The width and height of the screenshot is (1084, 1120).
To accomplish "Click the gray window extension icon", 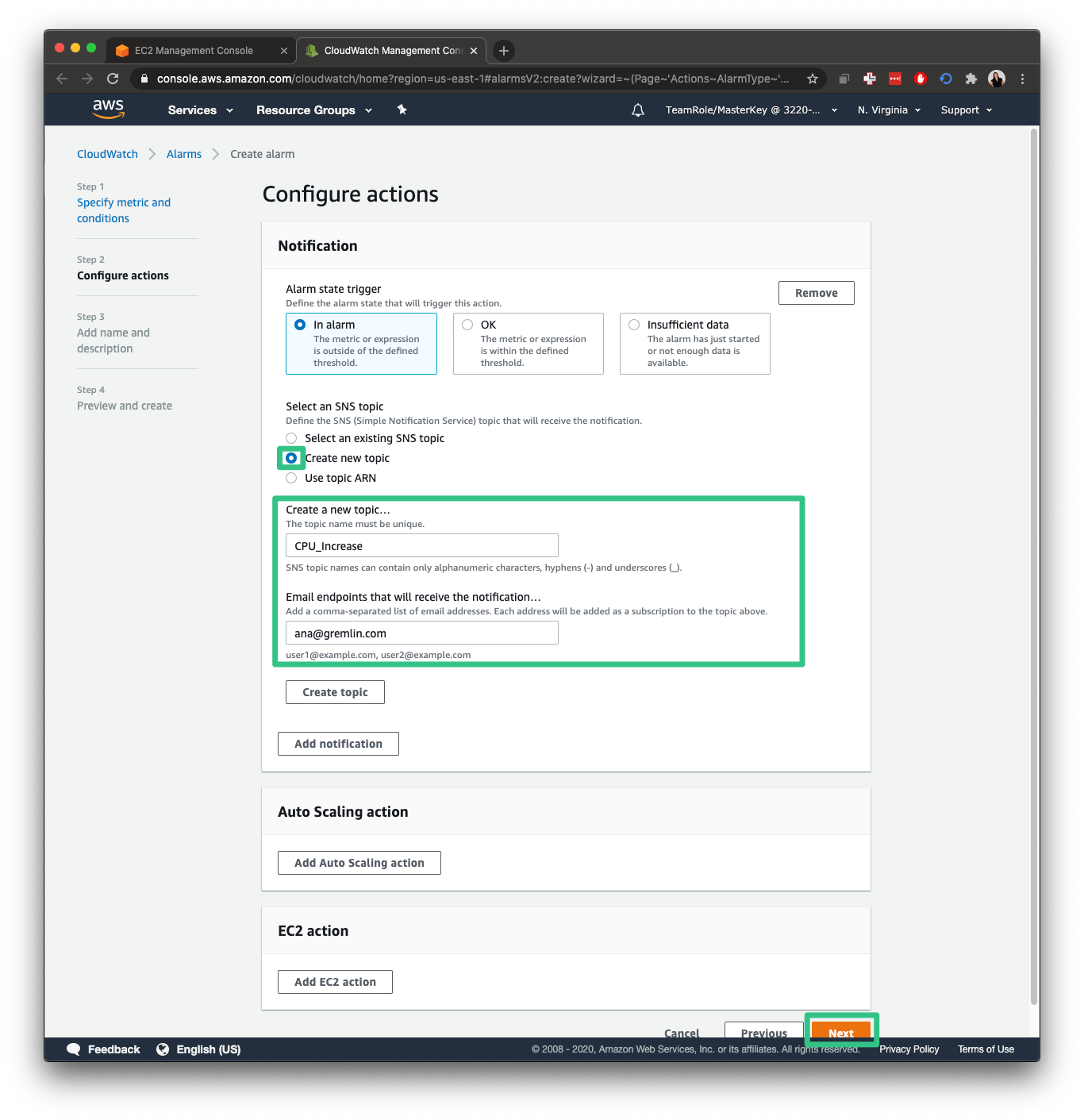I will point(844,79).
